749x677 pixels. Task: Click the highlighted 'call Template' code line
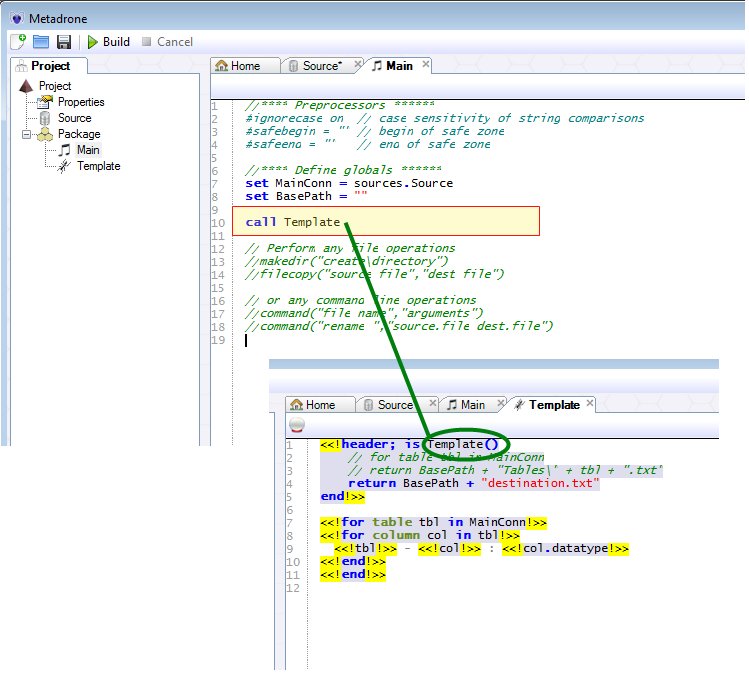tap(292, 221)
